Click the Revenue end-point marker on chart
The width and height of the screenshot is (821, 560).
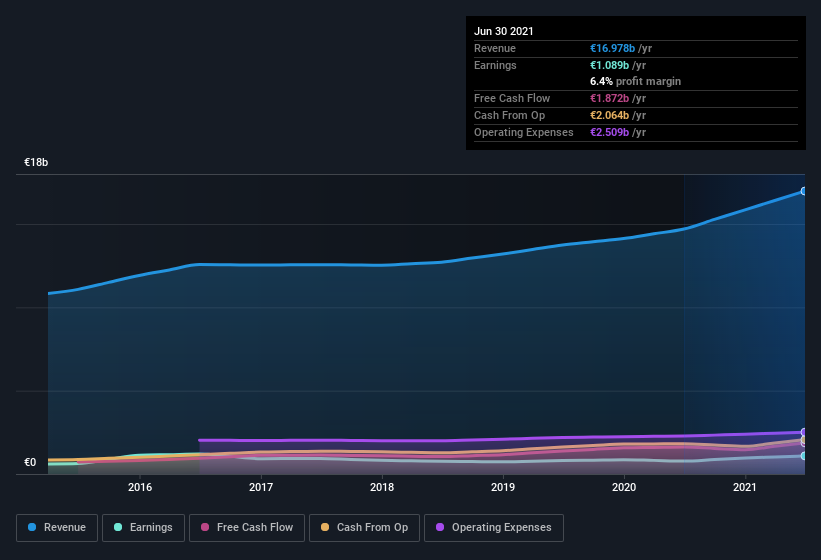click(803, 191)
